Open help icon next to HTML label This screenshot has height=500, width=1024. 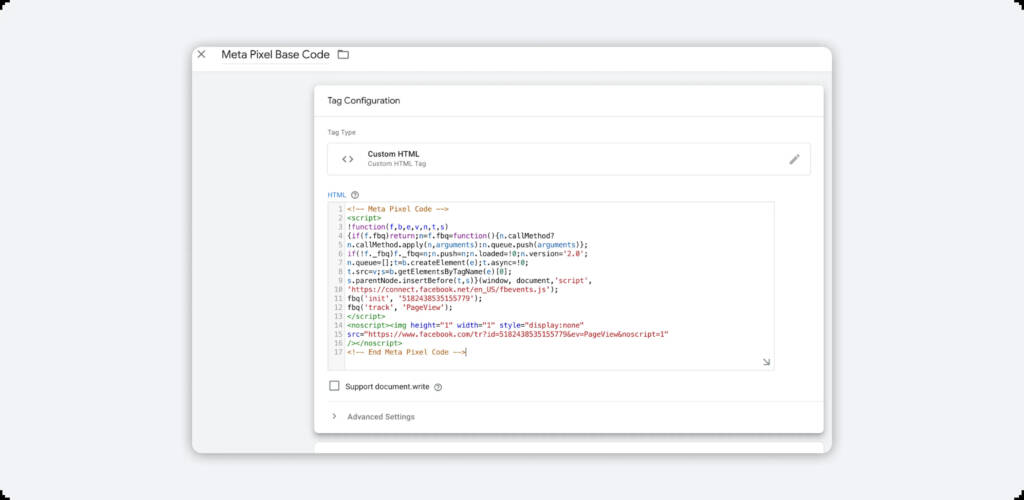point(355,195)
